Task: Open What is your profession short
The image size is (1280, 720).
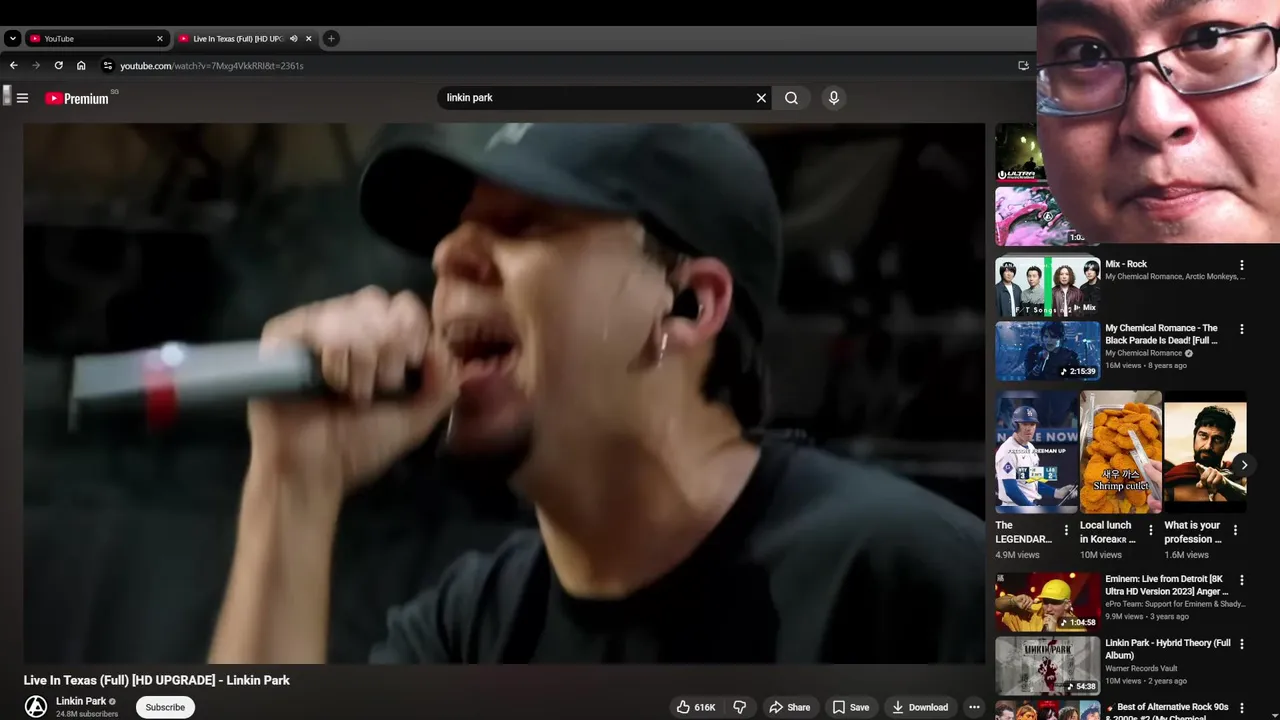Action: pyautogui.click(x=1205, y=452)
